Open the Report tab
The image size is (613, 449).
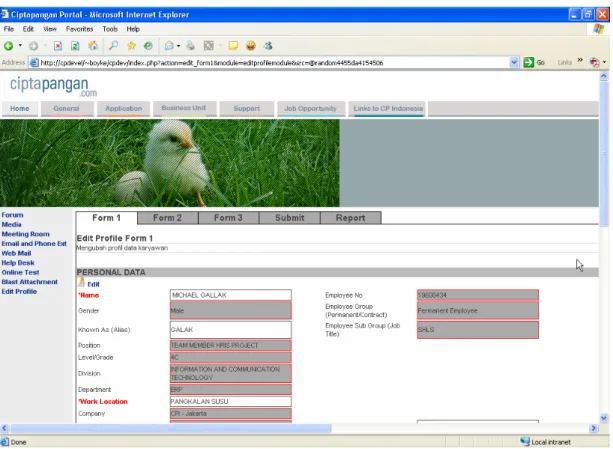(351, 218)
